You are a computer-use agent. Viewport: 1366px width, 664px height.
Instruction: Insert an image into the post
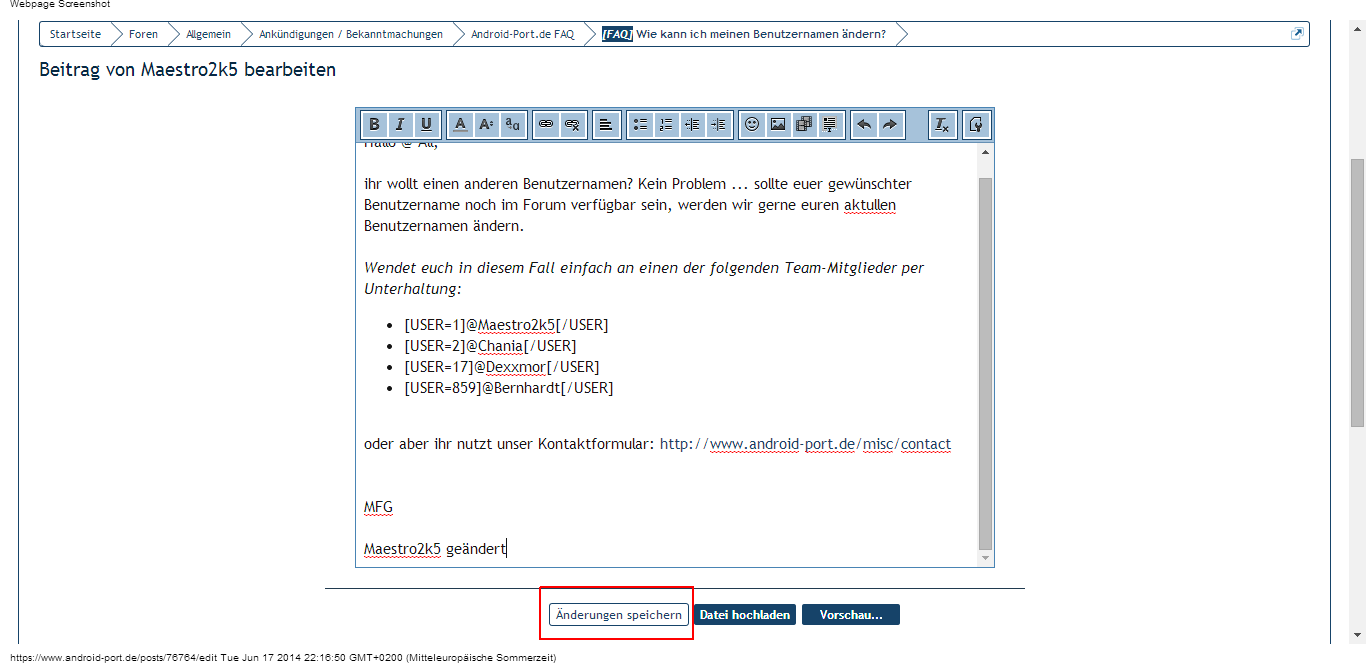point(778,125)
